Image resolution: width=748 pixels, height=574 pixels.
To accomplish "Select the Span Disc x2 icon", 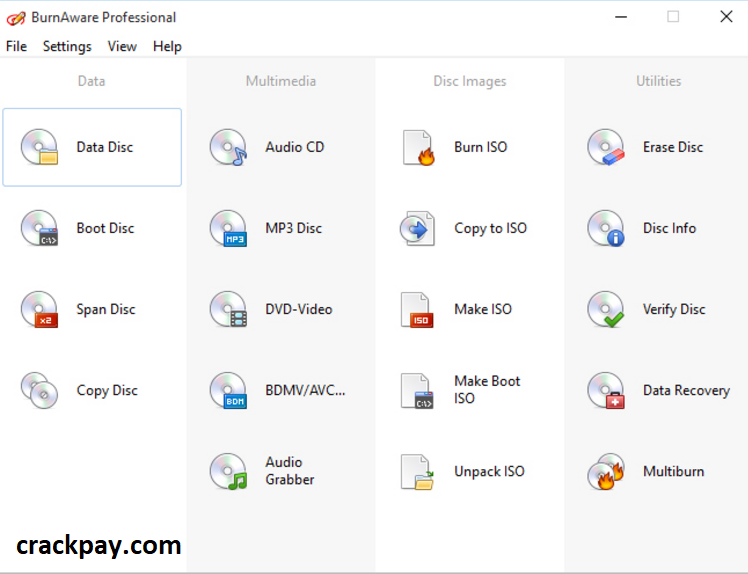I will click(40, 309).
